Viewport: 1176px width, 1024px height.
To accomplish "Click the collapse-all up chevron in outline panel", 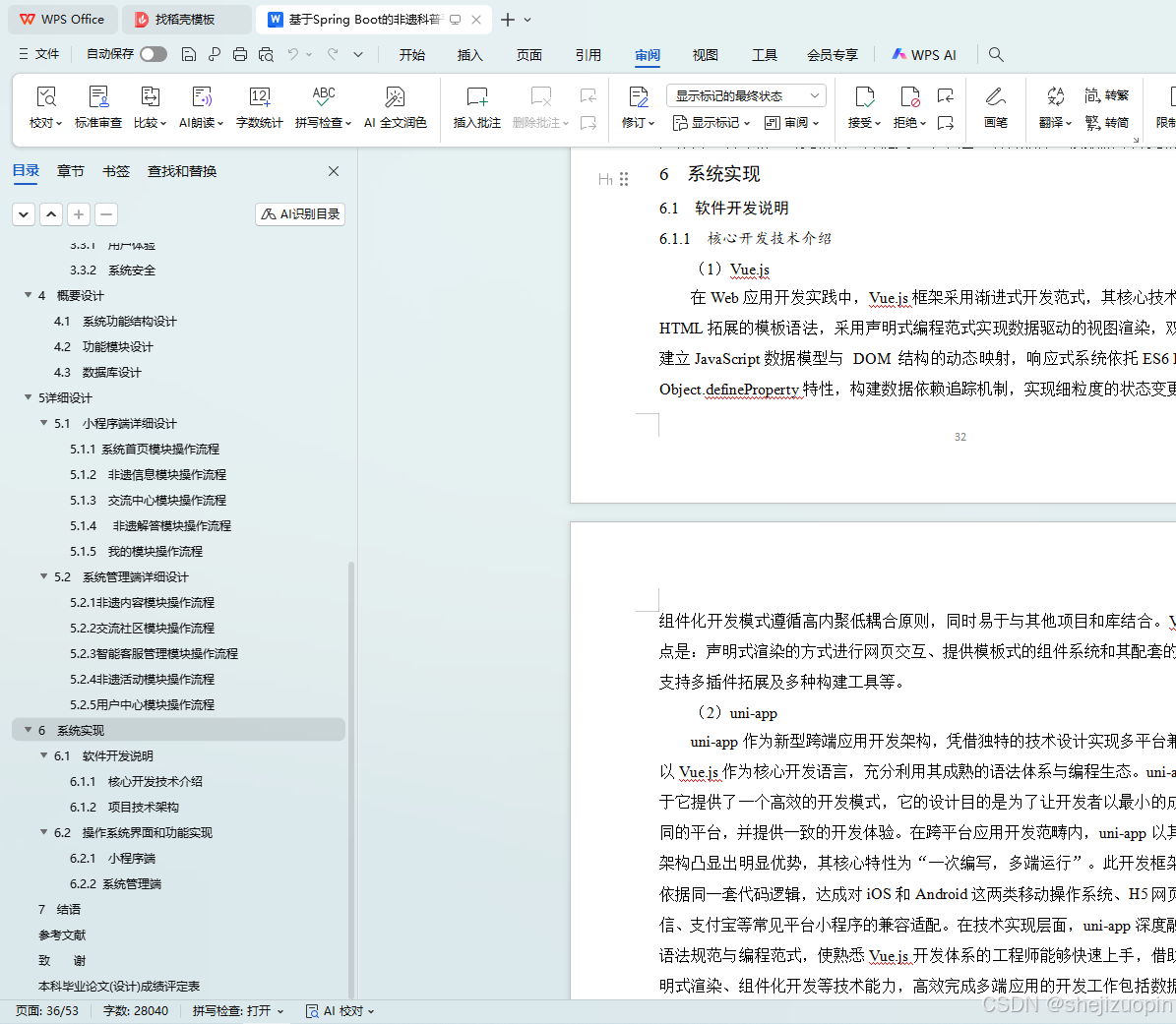I will click(x=51, y=214).
